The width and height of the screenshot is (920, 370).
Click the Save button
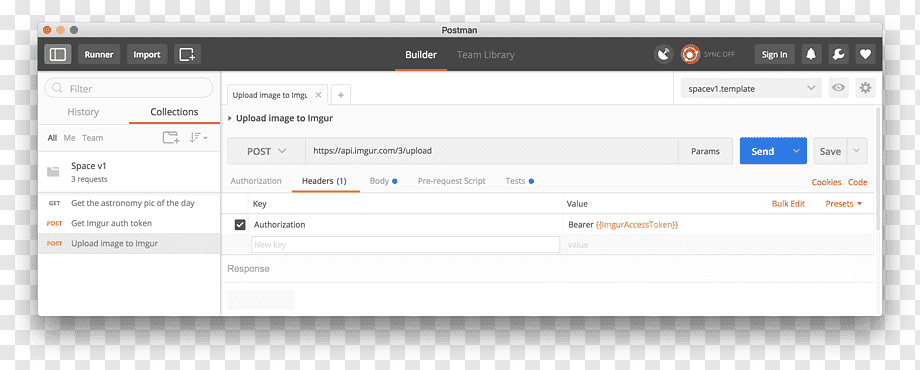[830, 151]
